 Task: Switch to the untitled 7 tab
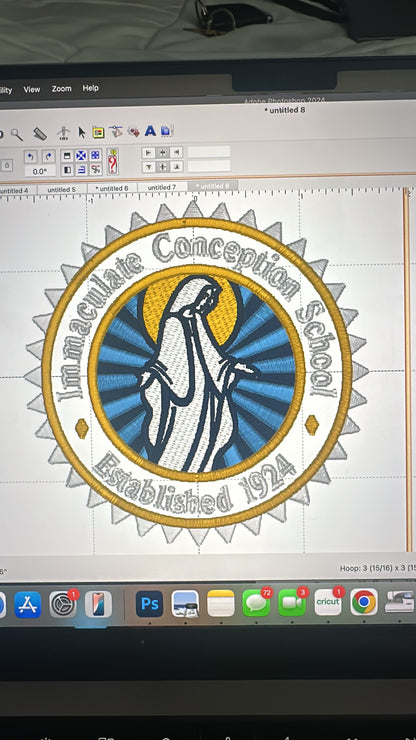161,187
